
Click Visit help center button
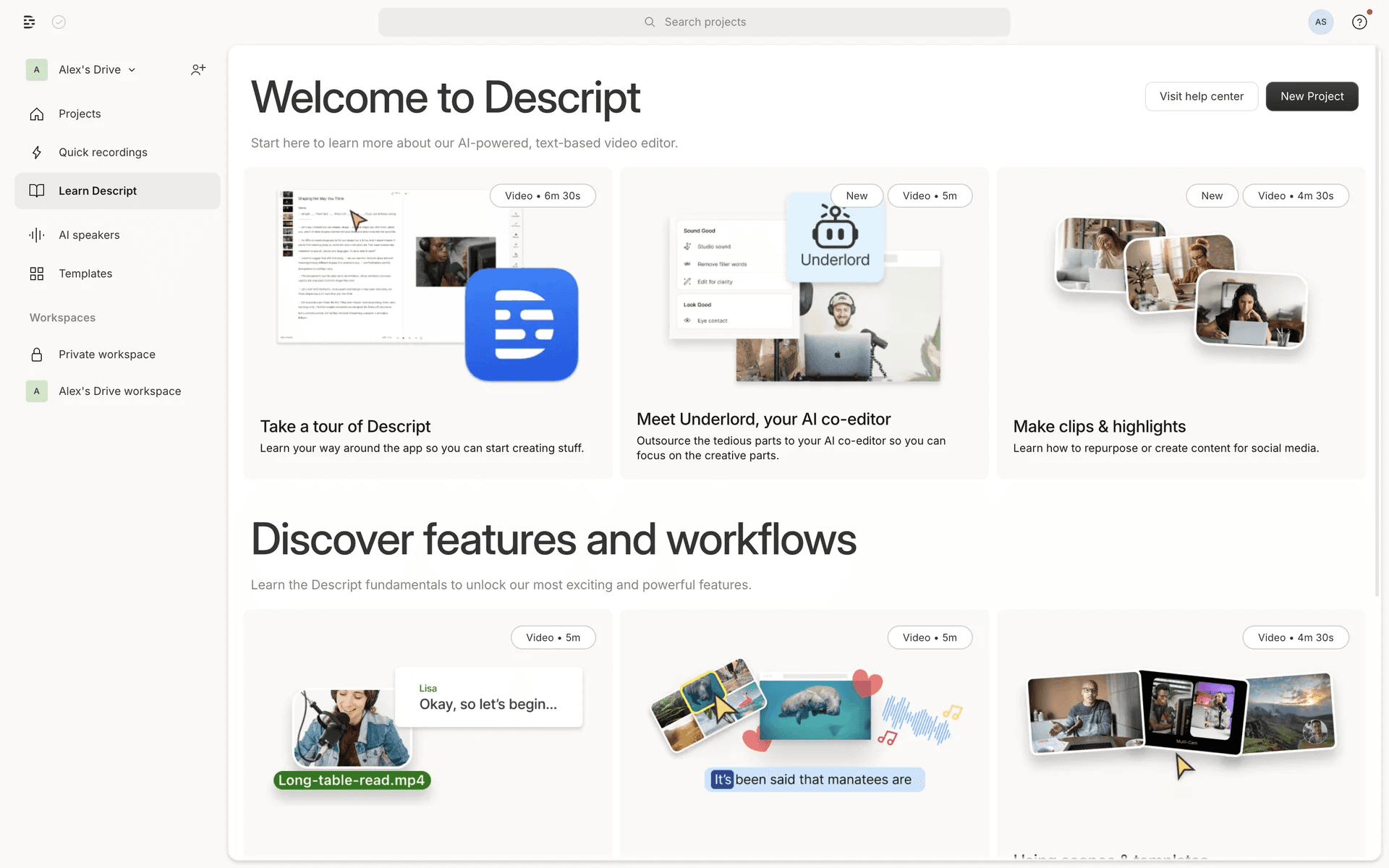[x=1201, y=96]
